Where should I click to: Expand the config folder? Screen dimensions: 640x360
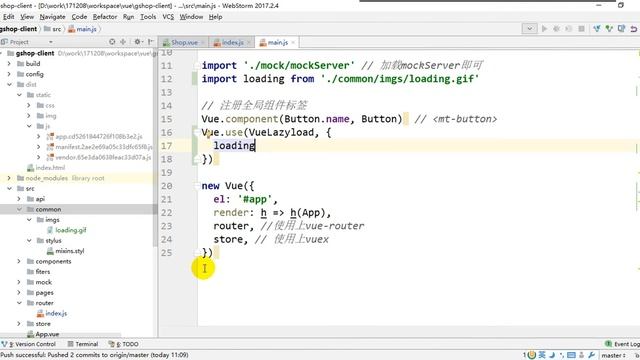(9, 74)
